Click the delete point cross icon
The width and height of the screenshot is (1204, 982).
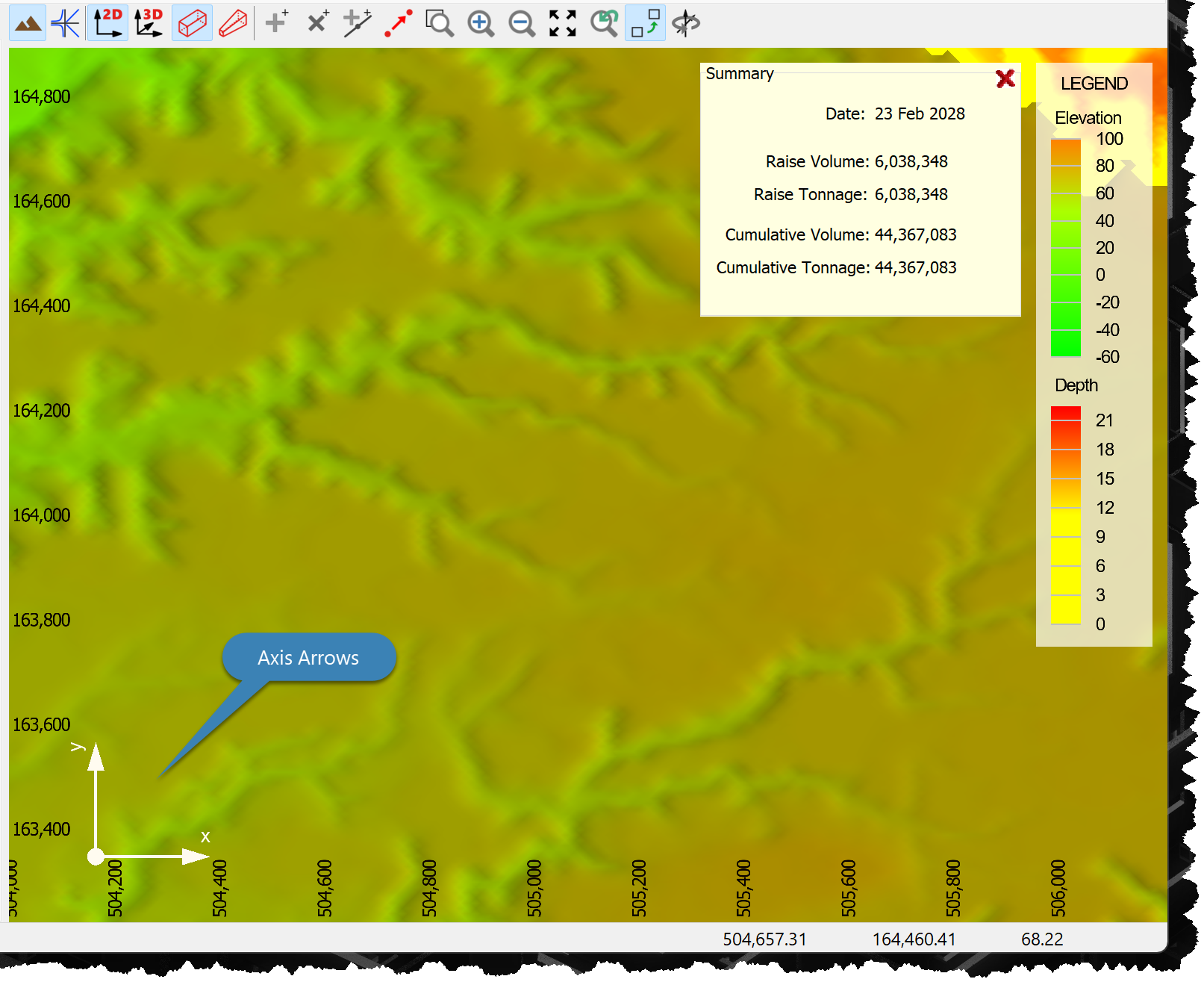pos(318,23)
